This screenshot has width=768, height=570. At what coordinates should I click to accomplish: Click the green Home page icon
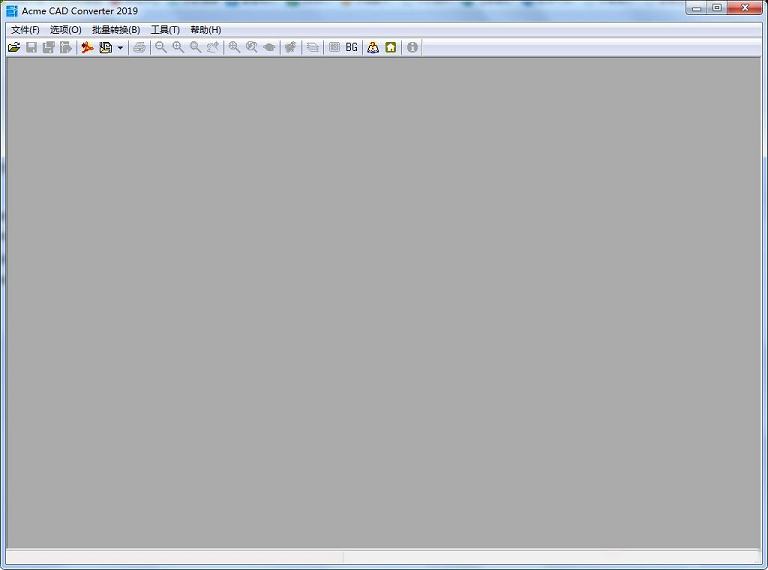(391, 47)
